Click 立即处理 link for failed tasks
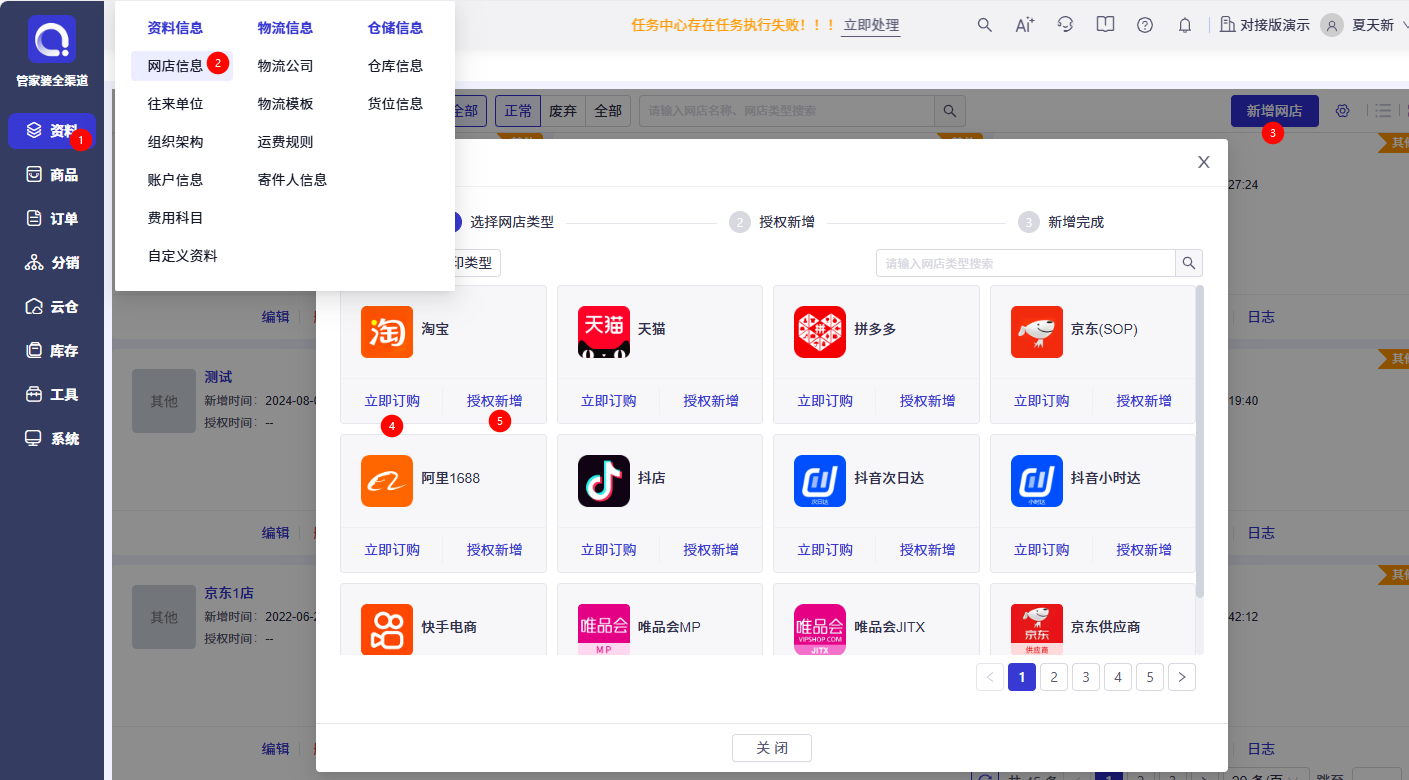The image size is (1409, 780). point(871,25)
